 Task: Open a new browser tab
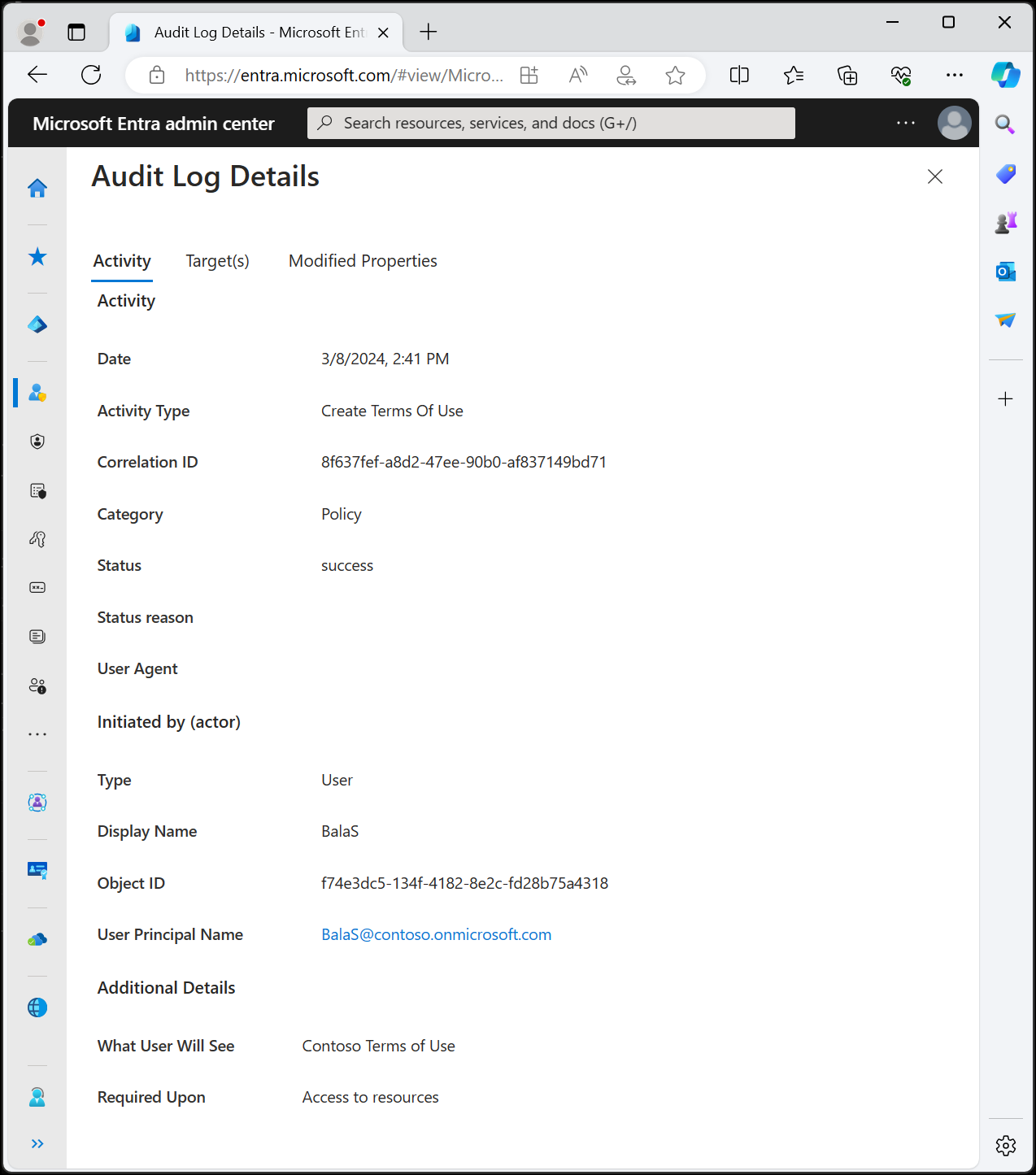tap(428, 32)
